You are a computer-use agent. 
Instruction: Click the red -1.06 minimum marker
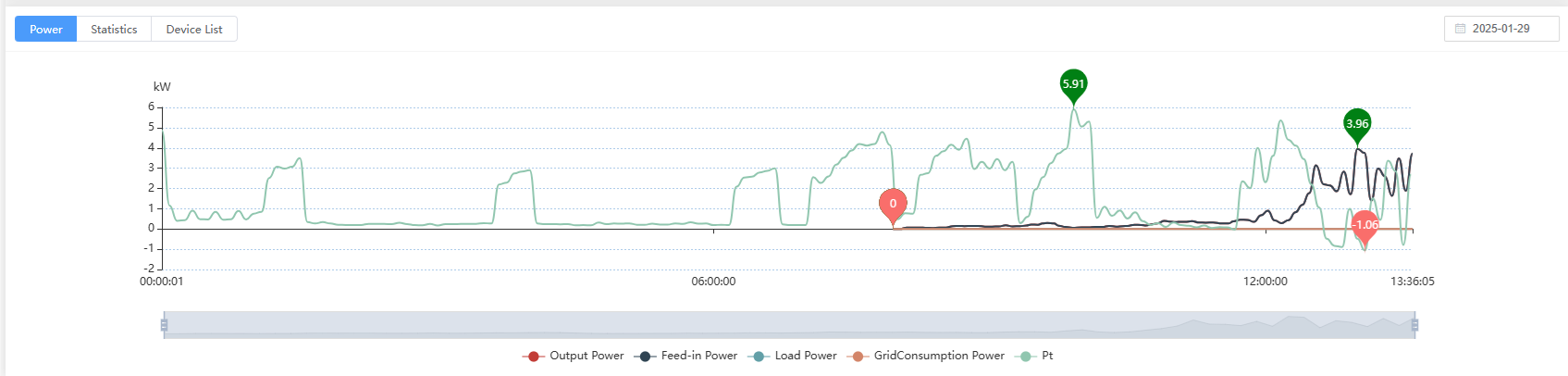point(1364,225)
